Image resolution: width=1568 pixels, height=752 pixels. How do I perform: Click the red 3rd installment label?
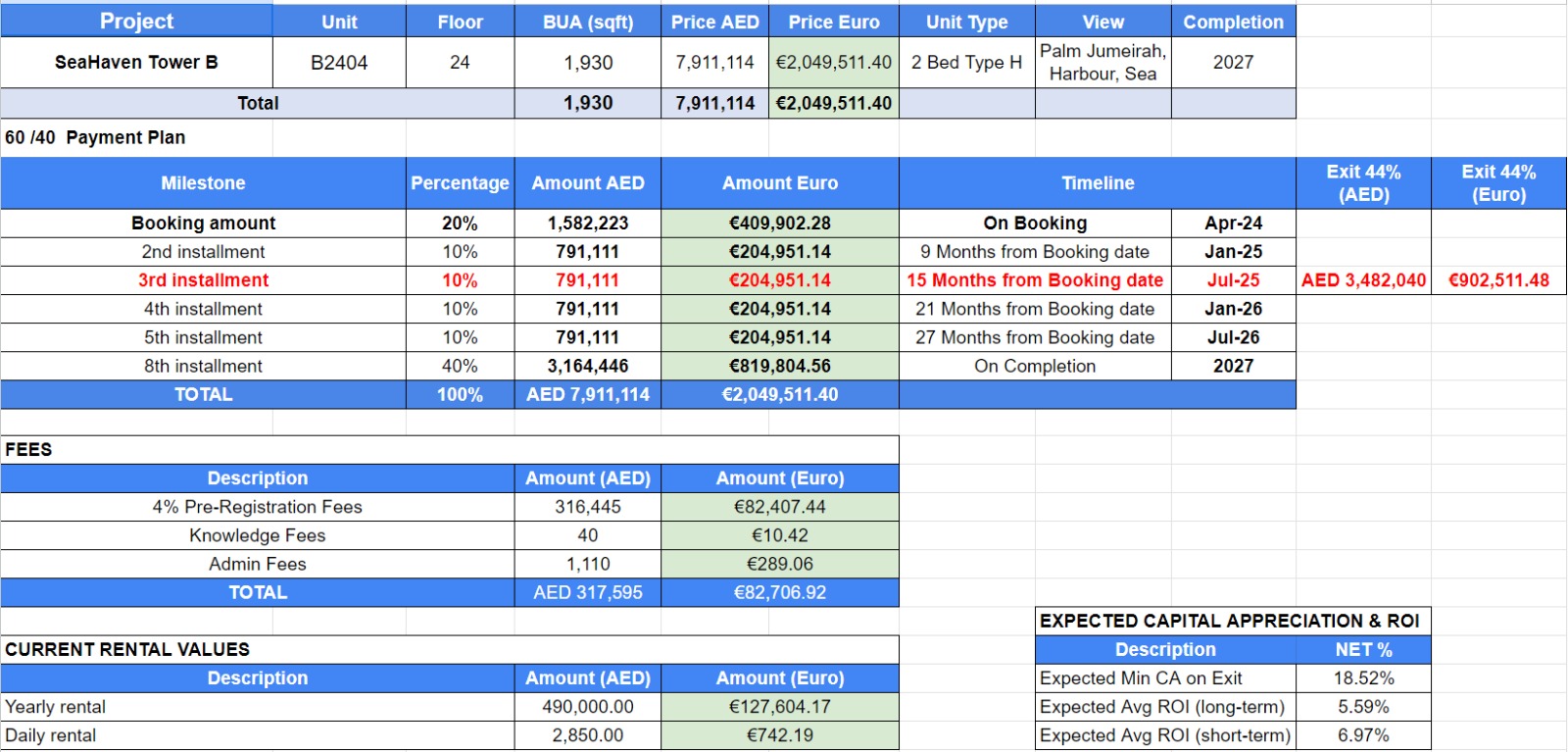tap(203, 280)
